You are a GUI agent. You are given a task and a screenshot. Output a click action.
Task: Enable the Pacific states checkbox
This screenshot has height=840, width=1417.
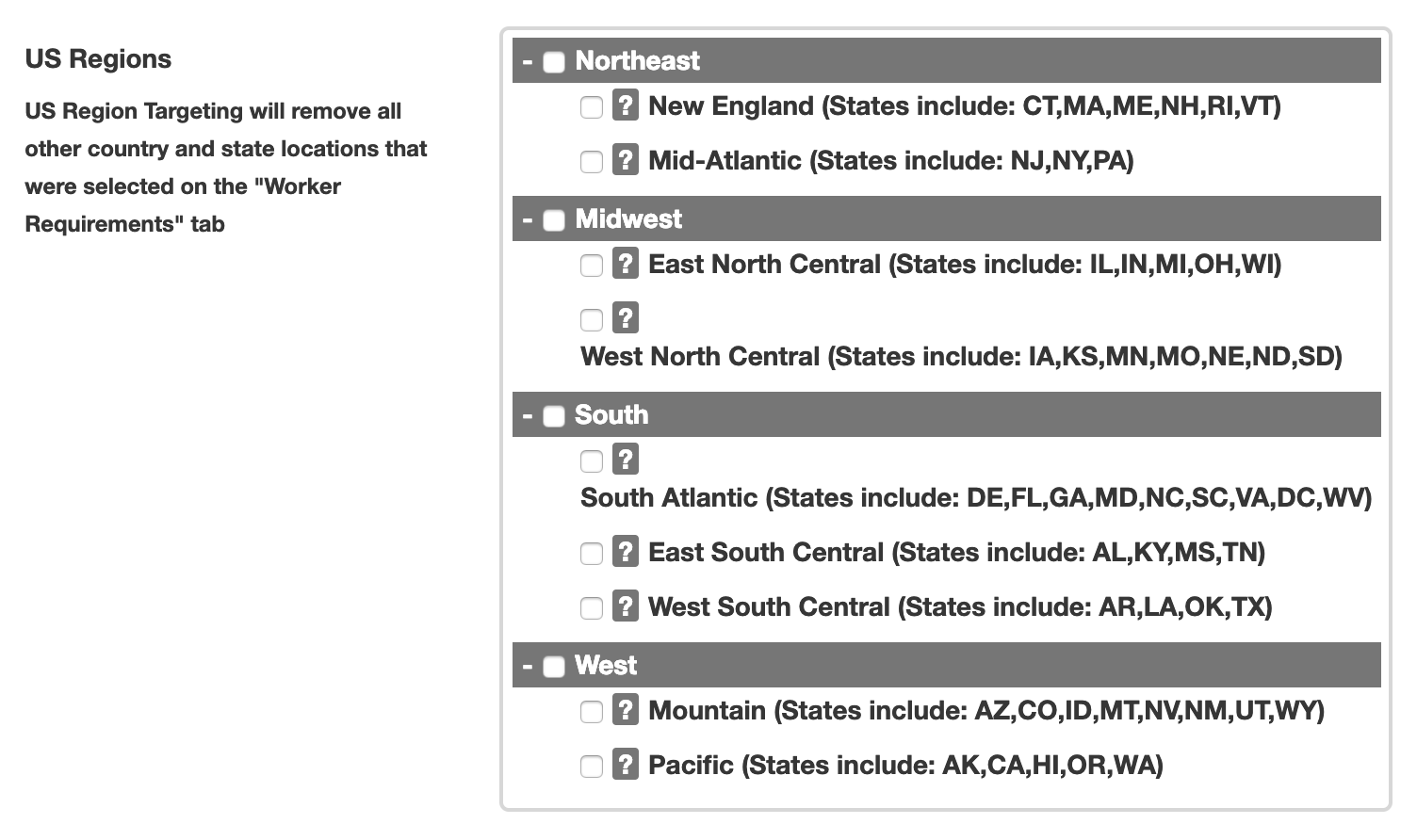(592, 767)
